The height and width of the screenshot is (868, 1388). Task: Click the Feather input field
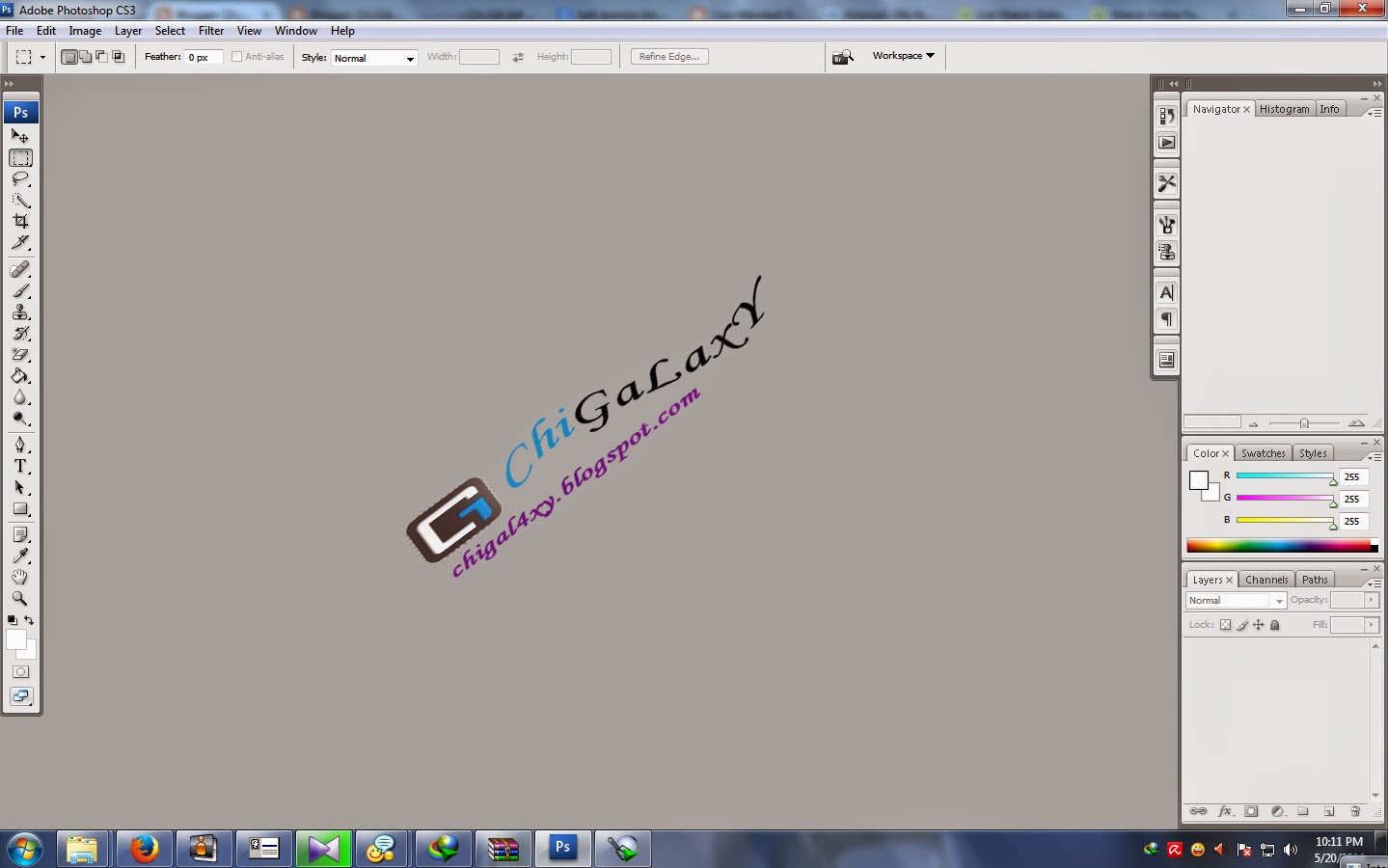[x=204, y=57]
